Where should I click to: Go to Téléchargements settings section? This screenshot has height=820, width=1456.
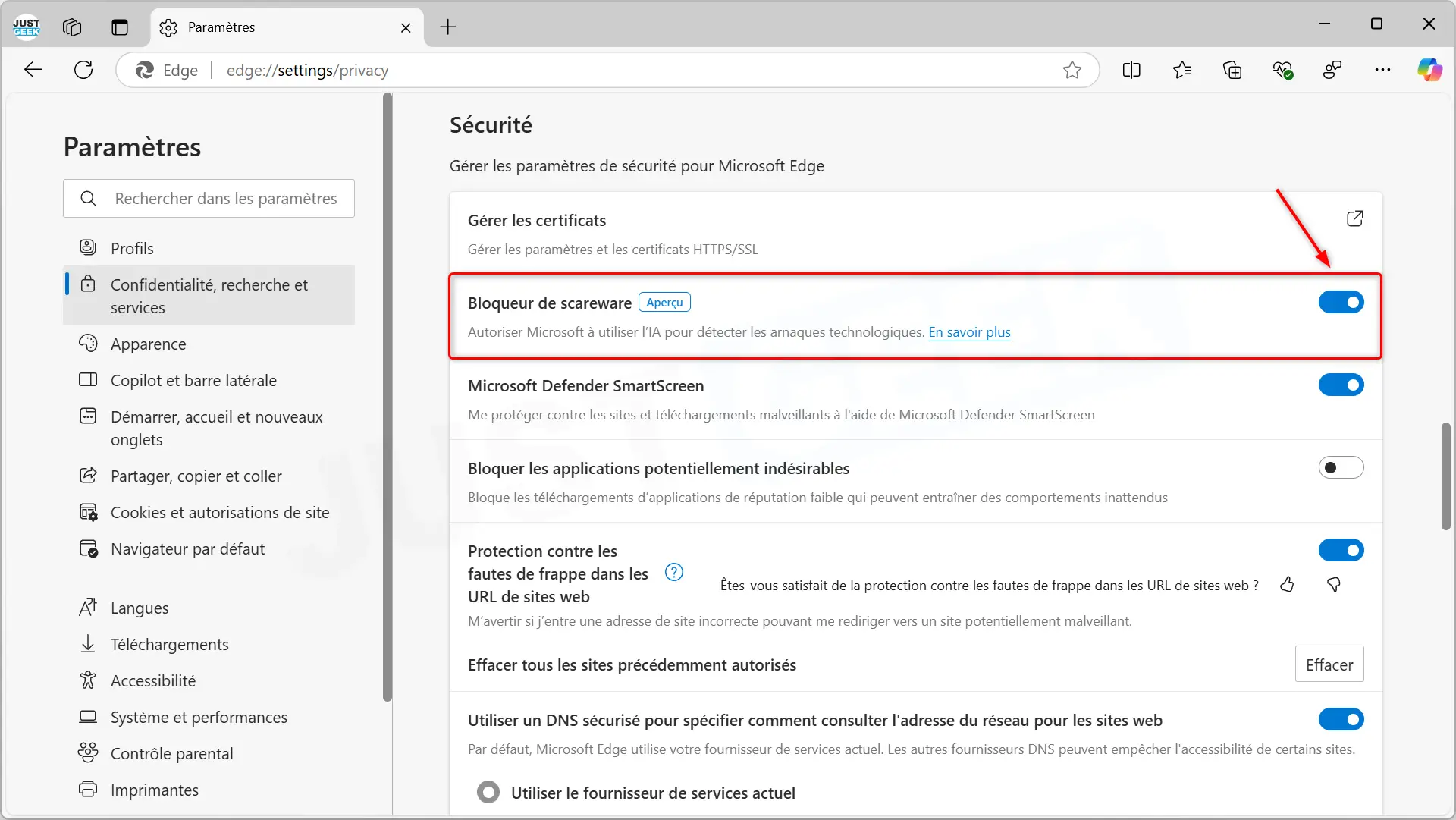coord(169,645)
